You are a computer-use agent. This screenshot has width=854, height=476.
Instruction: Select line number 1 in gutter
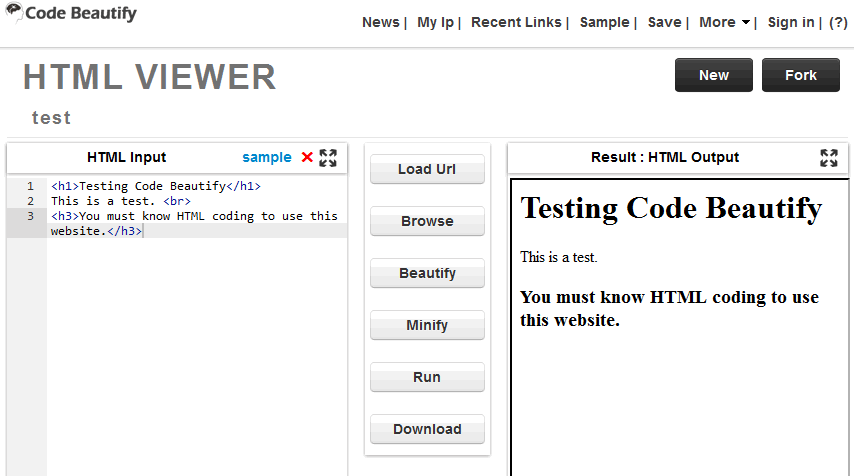30,186
